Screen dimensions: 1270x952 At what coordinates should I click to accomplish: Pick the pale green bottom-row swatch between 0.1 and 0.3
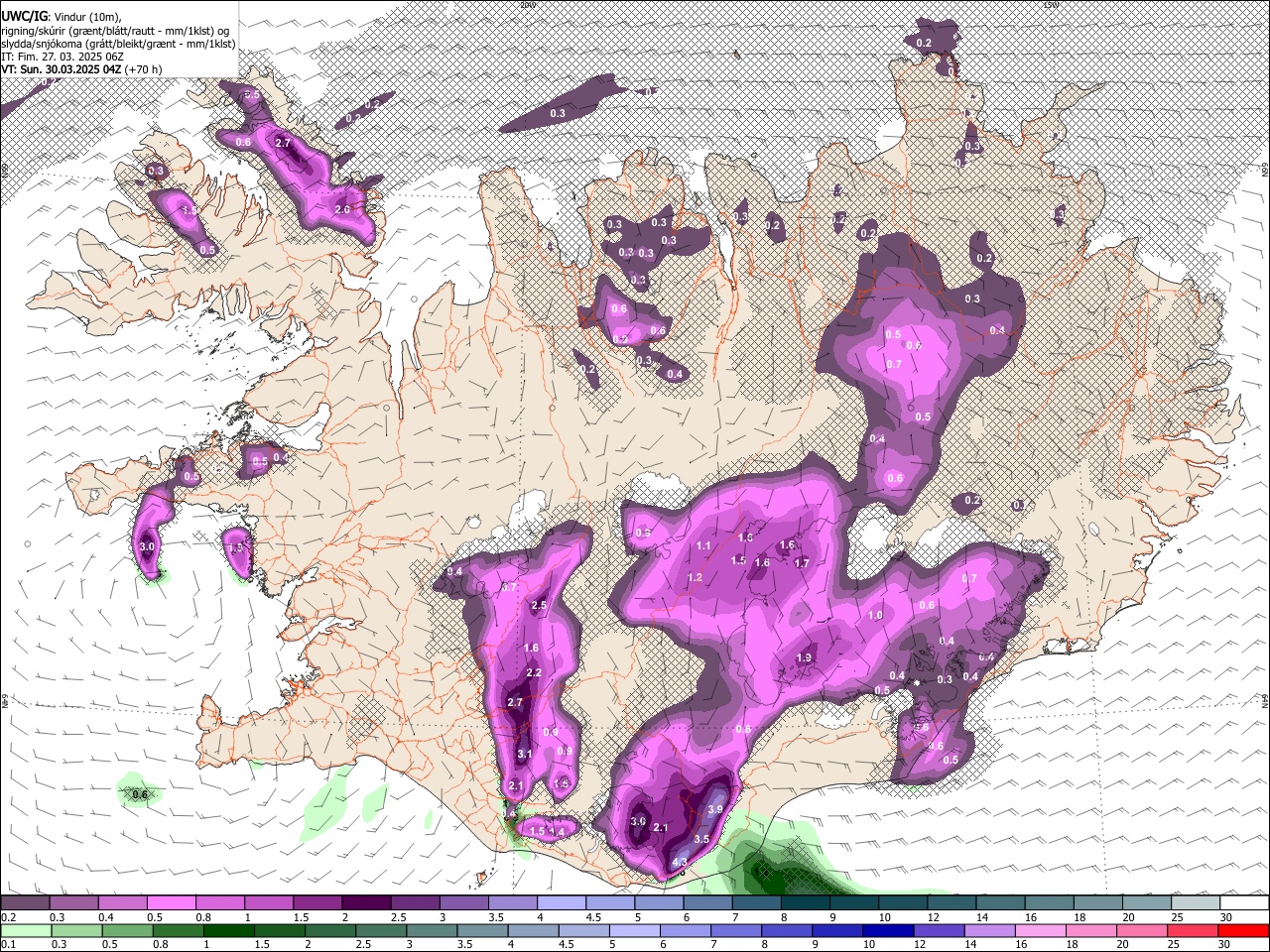coord(25,930)
